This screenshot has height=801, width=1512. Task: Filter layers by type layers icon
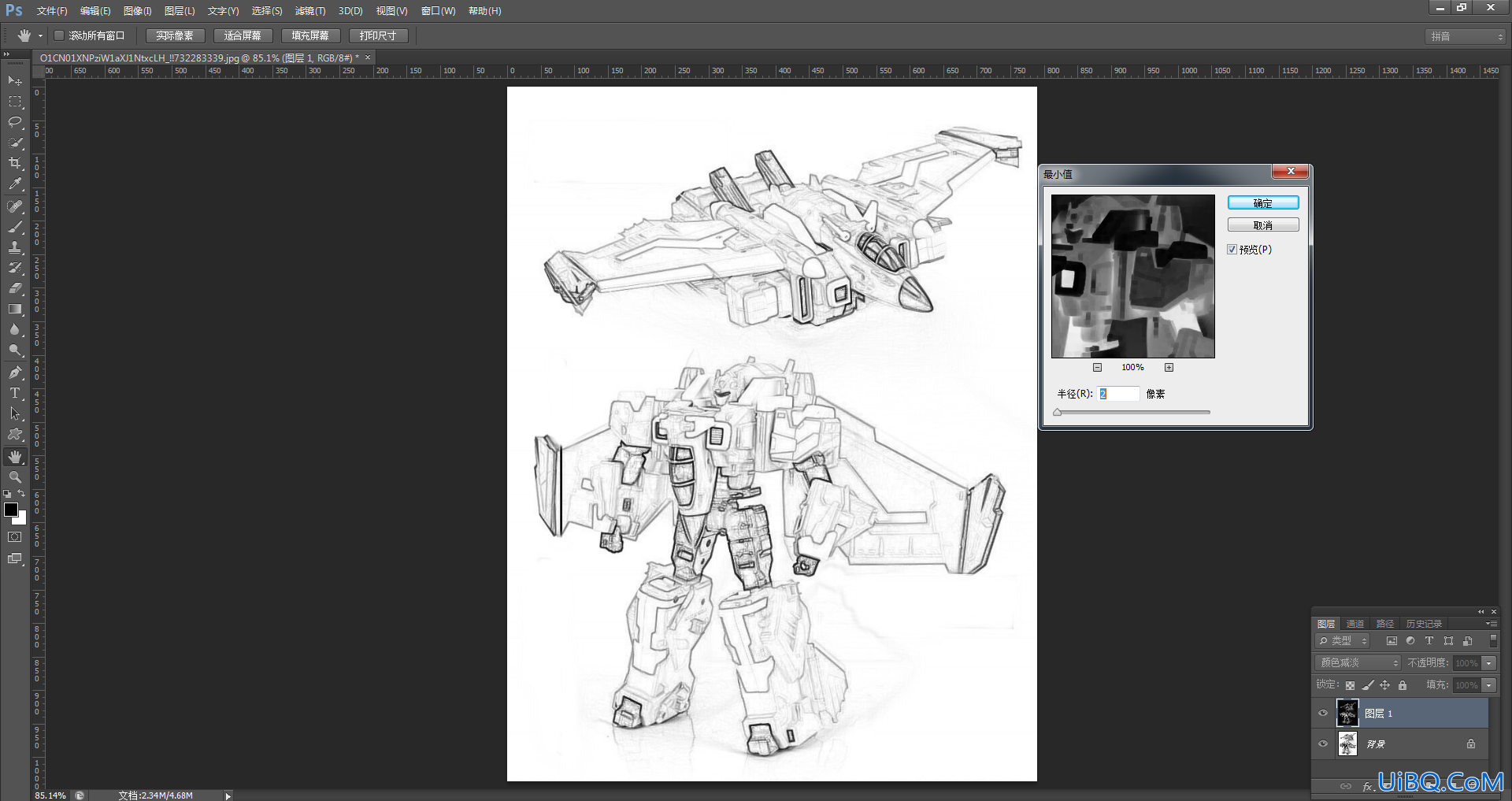pos(1429,641)
